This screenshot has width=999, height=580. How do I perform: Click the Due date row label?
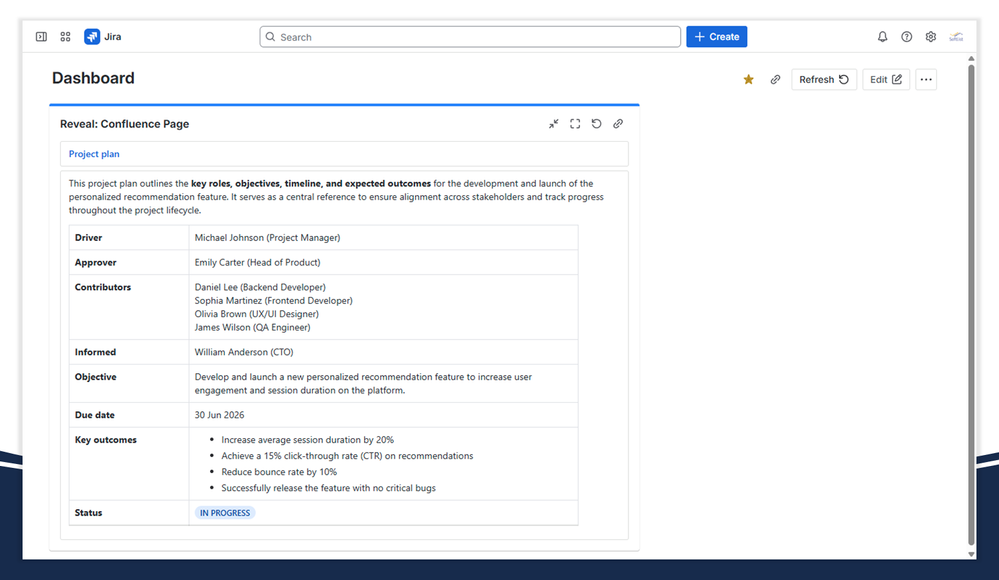click(x=95, y=415)
